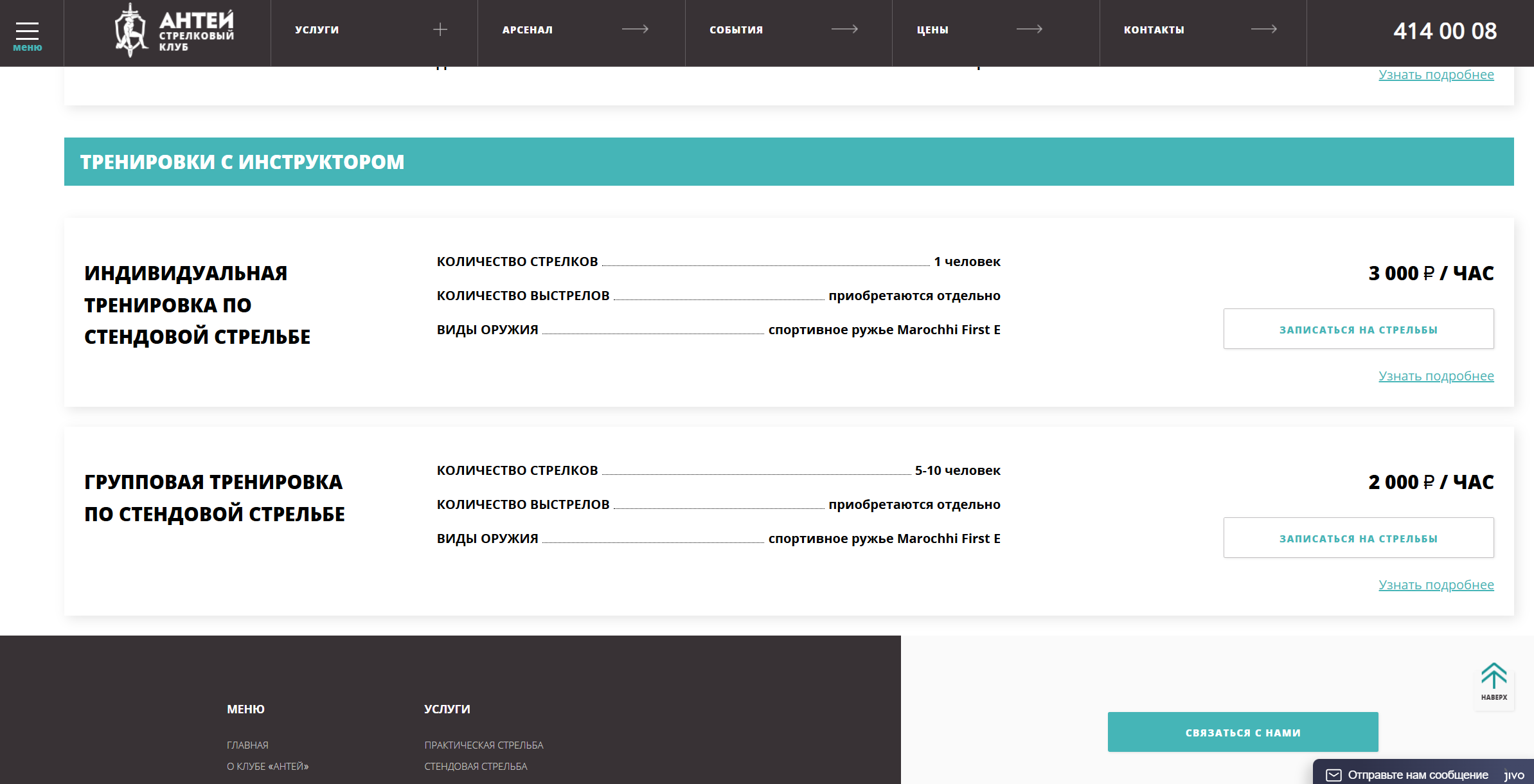
Task: Open footer link О клубе «Антей»
Action: [x=267, y=766]
